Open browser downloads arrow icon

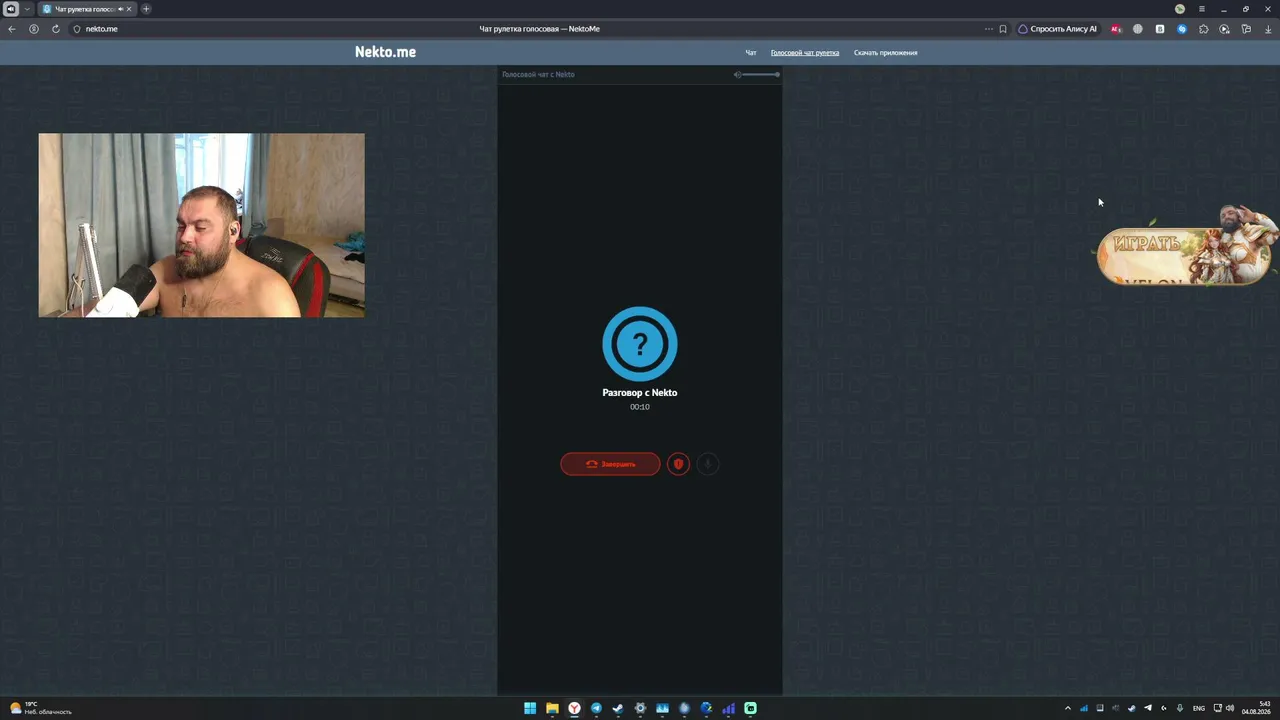click(1268, 29)
